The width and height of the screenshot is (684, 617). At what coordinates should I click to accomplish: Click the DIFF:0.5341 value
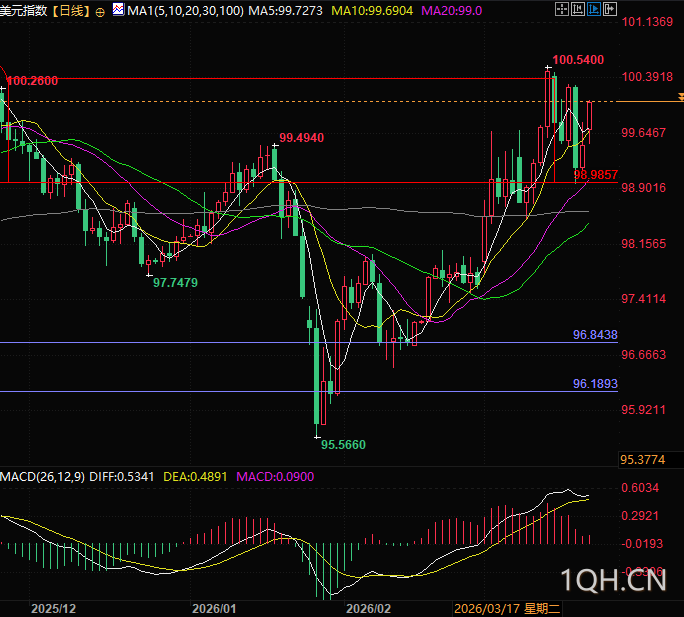[122, 476]
